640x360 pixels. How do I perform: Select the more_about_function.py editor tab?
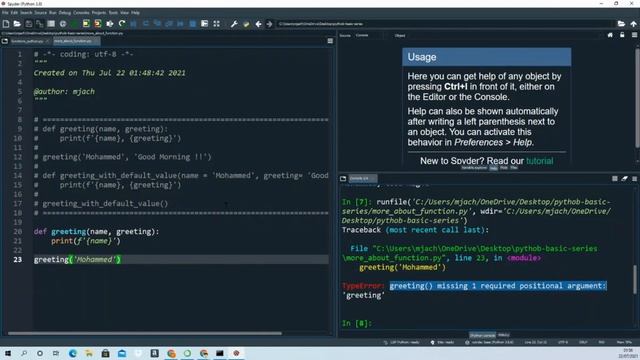(76, 41)
